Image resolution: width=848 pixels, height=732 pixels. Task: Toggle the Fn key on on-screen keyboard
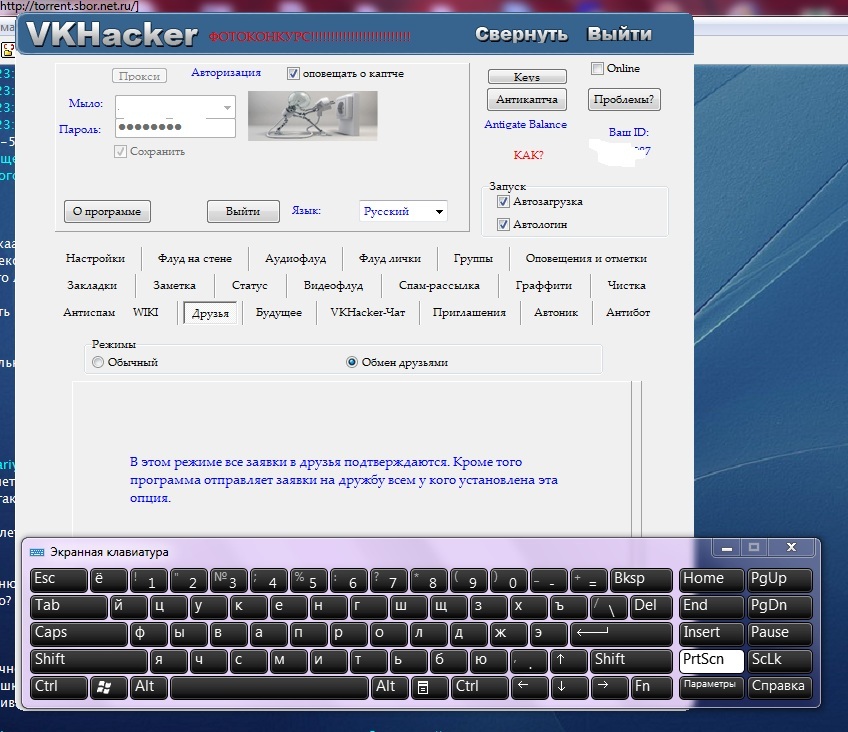[x=652, y=687]
